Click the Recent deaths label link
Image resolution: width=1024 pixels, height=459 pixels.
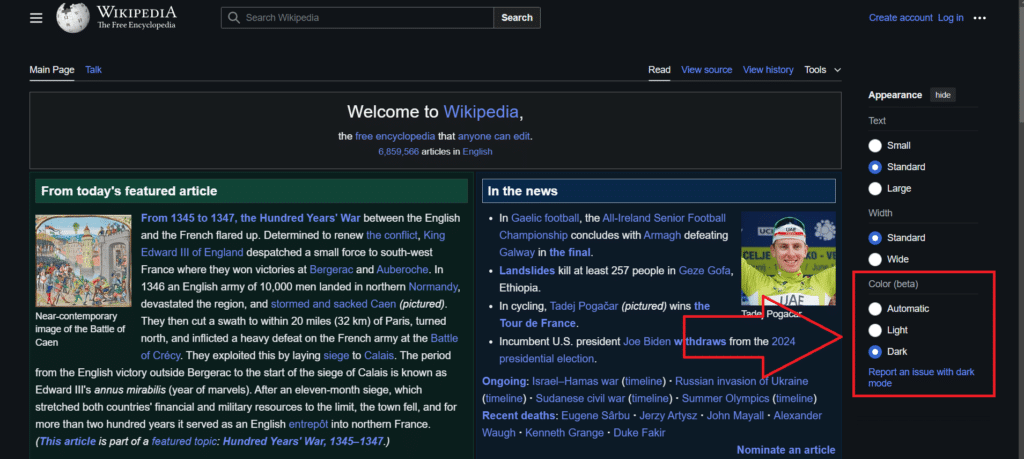click(519, 416)
